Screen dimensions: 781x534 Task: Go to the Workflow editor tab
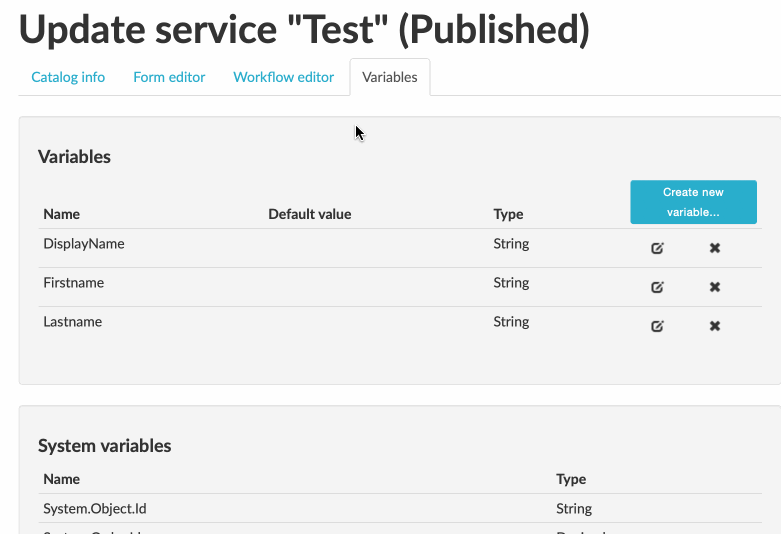tap(284, 77)
